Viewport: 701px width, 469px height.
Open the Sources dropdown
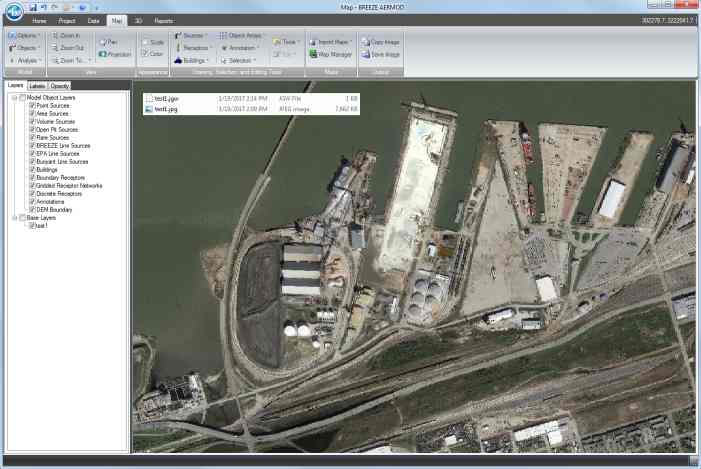(x=193, y=35)
